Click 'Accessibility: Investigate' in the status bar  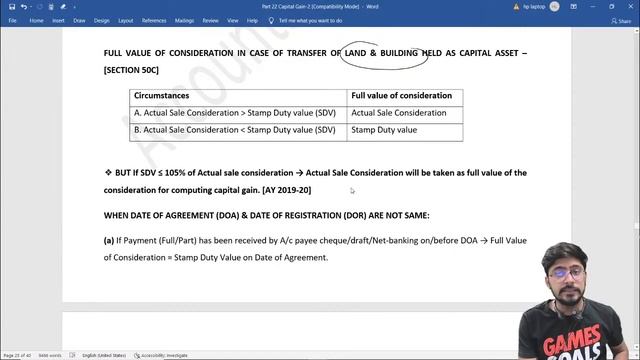click(x=161, y=356)
